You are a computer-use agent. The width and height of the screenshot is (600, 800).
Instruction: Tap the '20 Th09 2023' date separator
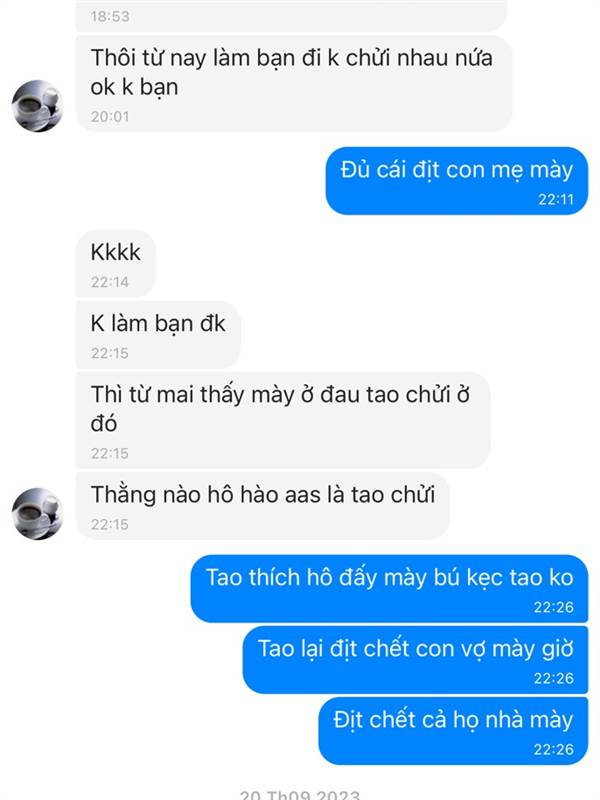tap(300, 794)
